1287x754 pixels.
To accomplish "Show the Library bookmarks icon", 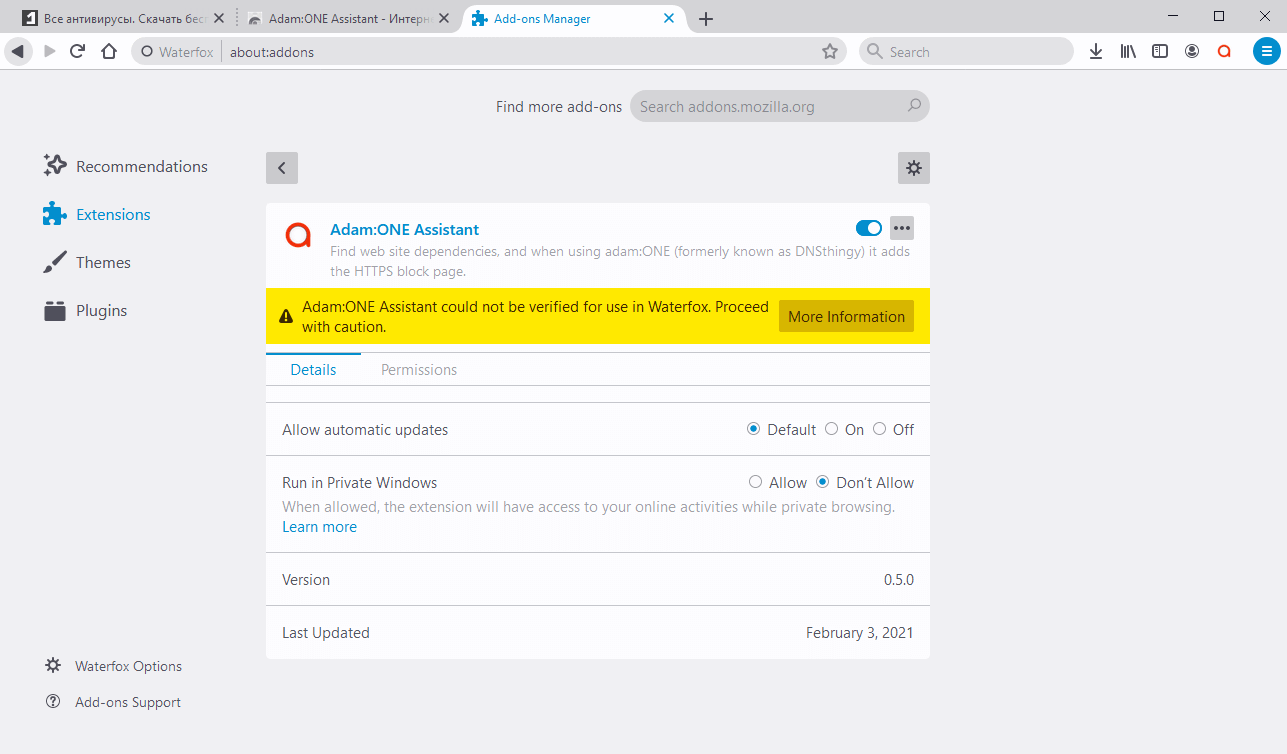I will tap(1128, 51).
